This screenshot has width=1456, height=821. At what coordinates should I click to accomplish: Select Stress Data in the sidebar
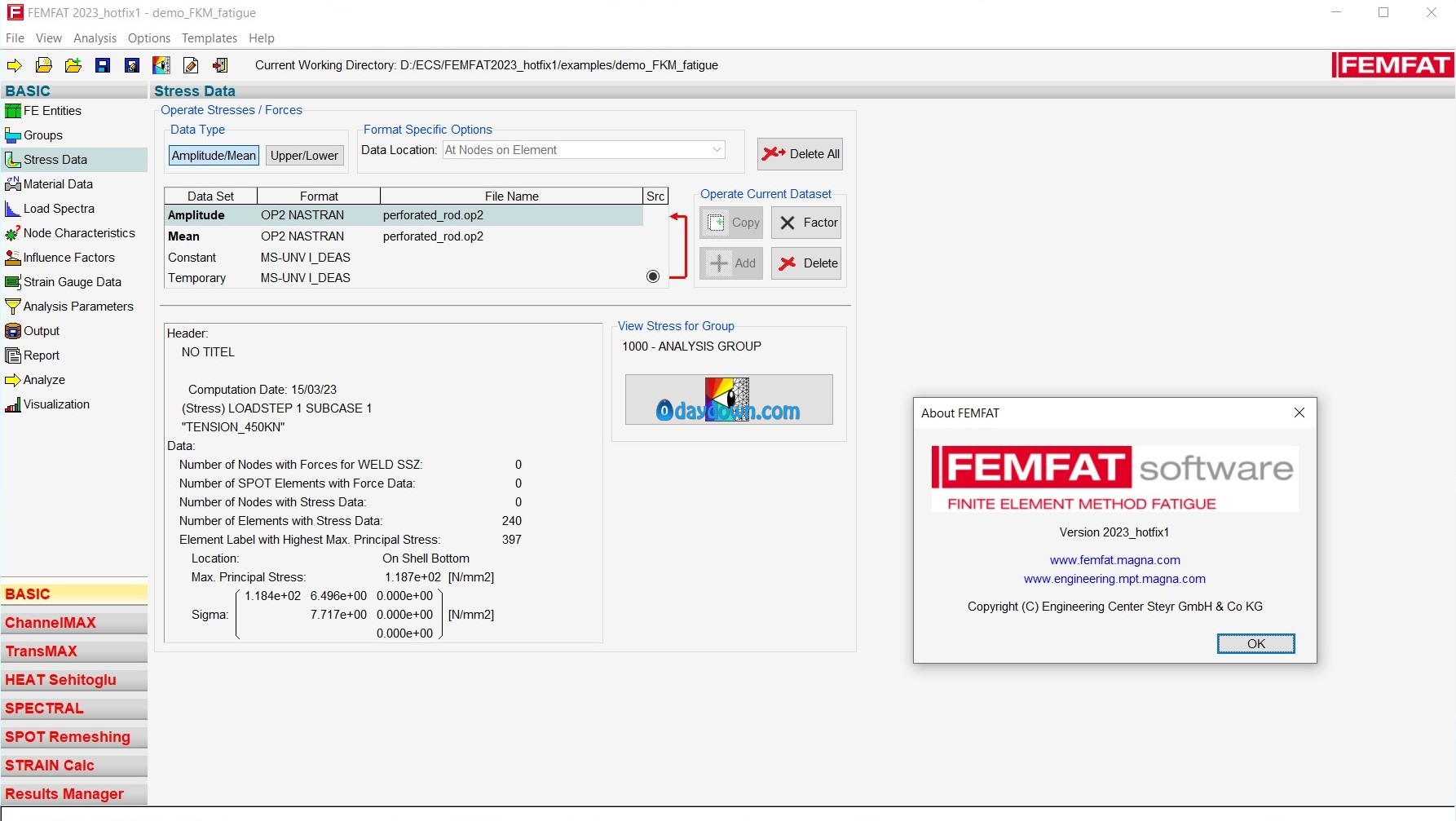(74, 160)
